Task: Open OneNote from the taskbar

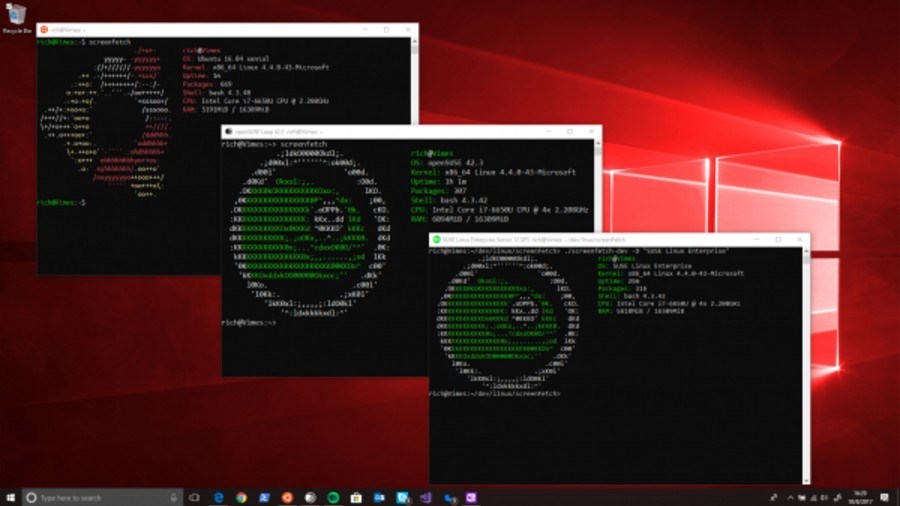Action: [x=471, y=497]
